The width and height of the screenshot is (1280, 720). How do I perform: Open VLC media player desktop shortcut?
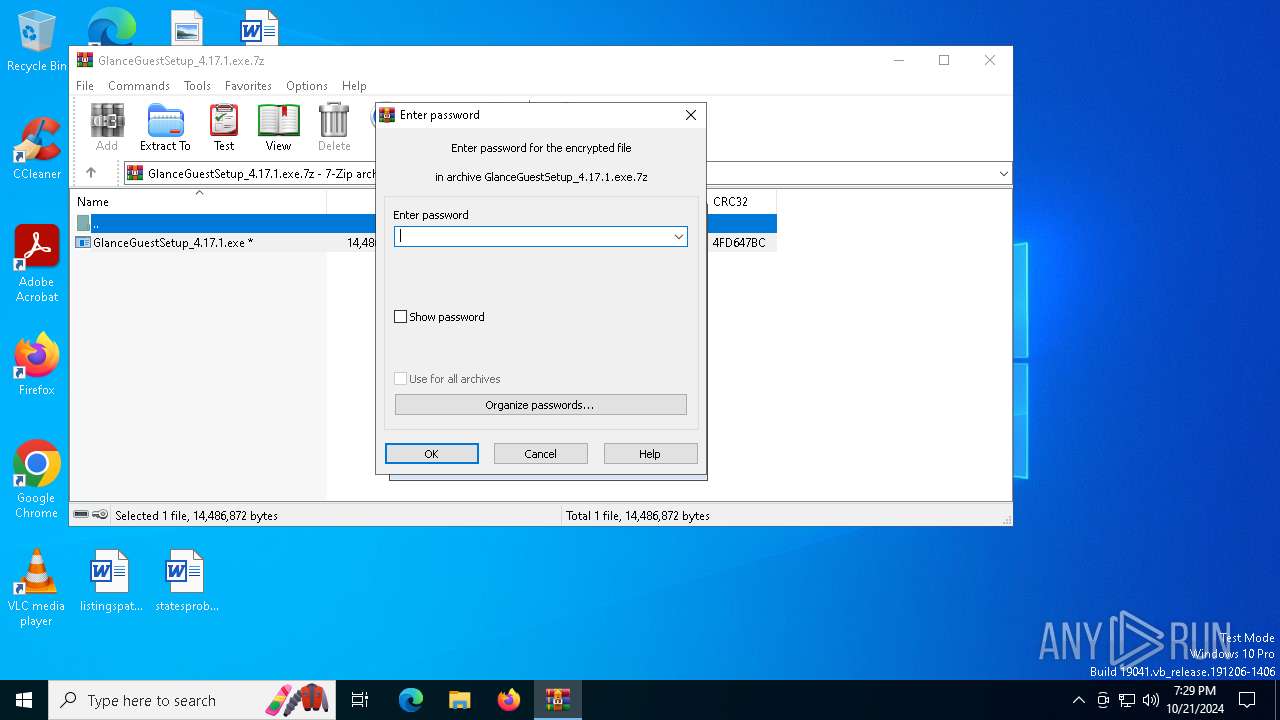pyautogui.click(x=37, y=587)
